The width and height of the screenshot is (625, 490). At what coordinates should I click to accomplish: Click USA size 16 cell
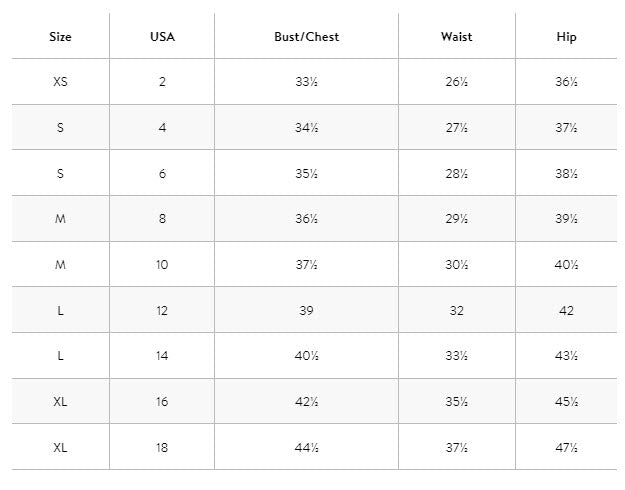(x=162, y=402)
